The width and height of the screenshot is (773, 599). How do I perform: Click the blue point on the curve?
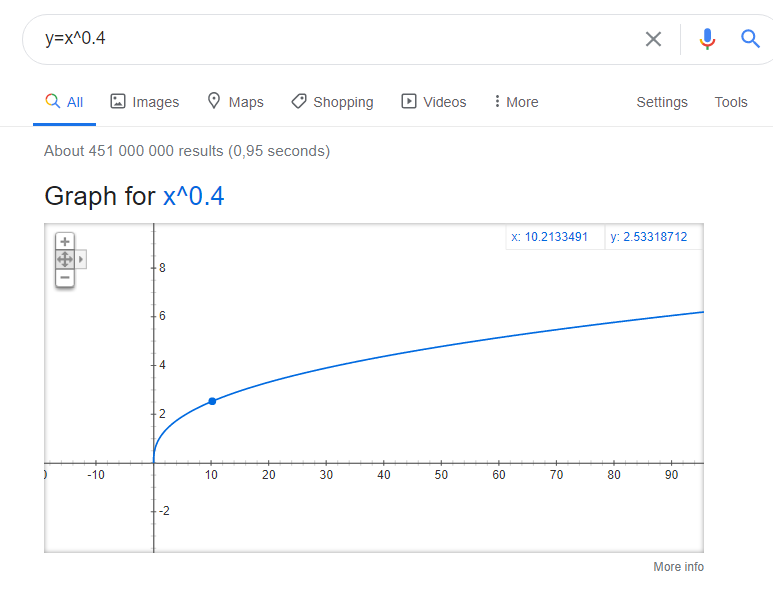click(x=212, y=401)
